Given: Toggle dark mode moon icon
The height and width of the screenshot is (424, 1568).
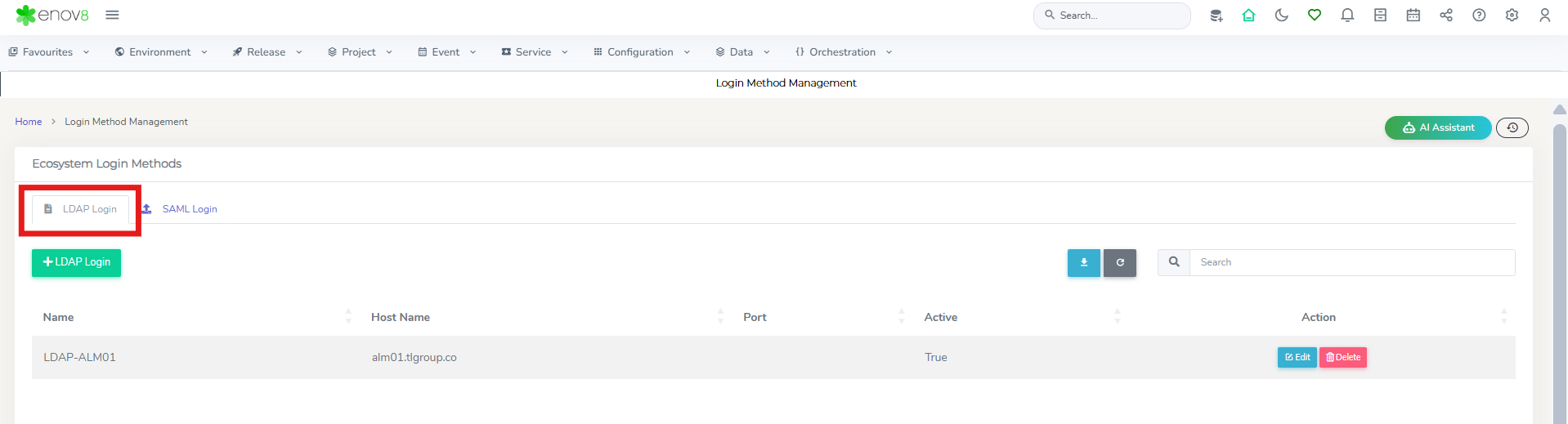Looking at the screenshot, I should (1281, 15).
